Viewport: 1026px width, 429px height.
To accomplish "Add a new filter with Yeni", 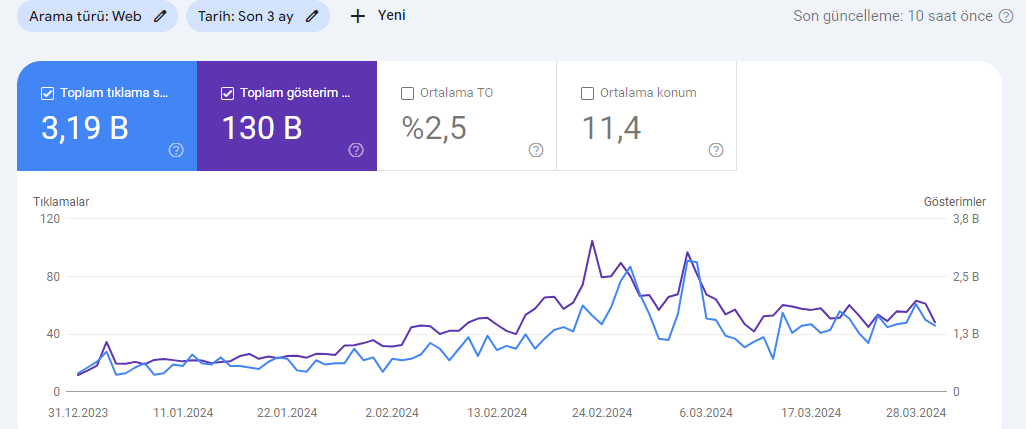I will [378, 16].
